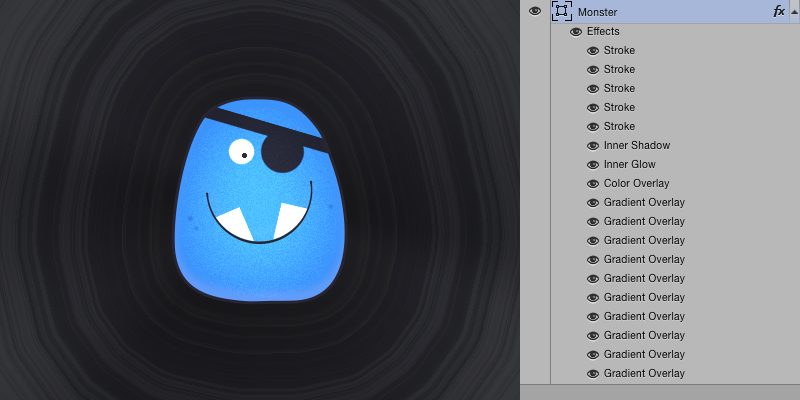800x400 pixels.
Task: Hide the first Stroke effect eye icon
Action: click(x=593, y=51)
